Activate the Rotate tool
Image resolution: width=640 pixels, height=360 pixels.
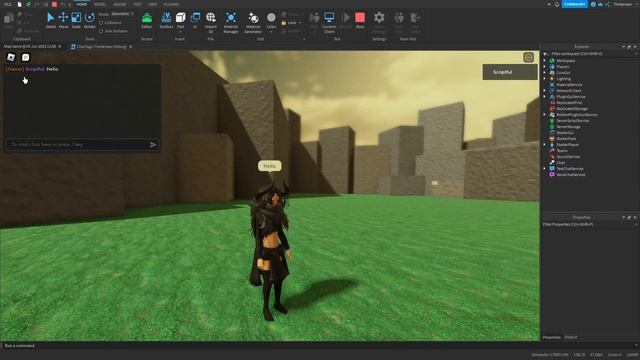point(89,20)
